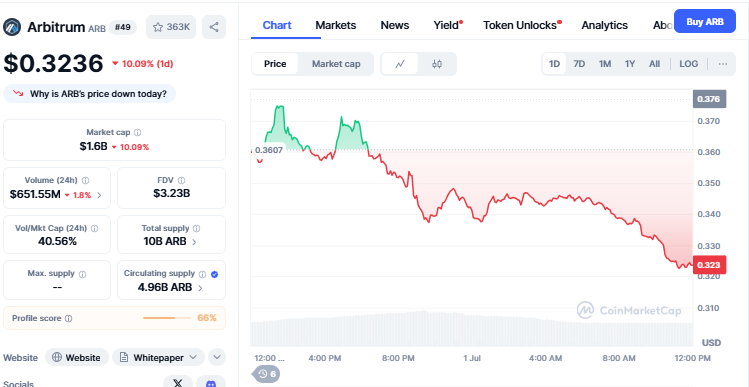
Task: Open the Markets tab
Action: point(336,25)
